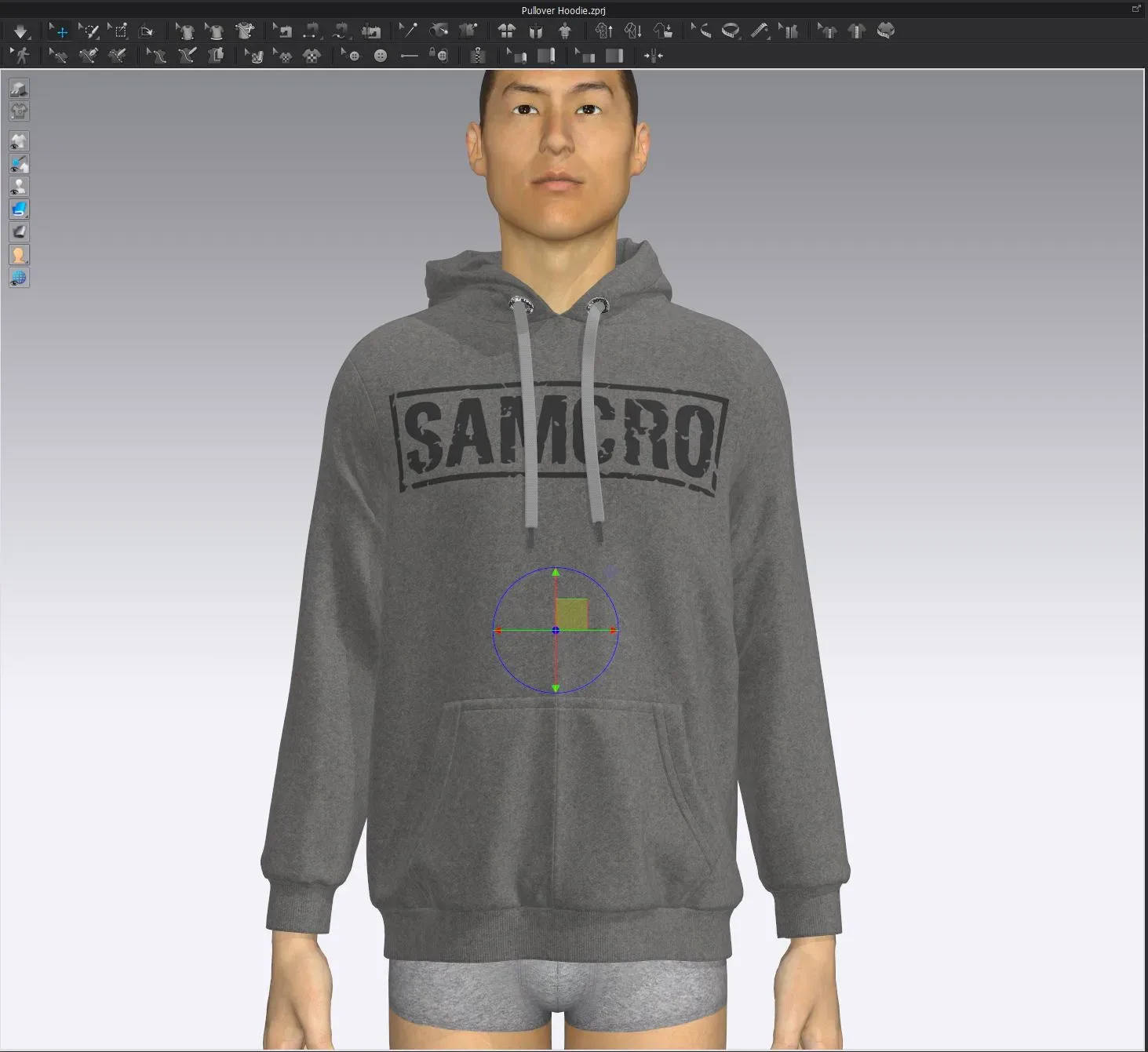Open the Length tape measure tool
The image size is (1148, 1052).
coord(760,31)
